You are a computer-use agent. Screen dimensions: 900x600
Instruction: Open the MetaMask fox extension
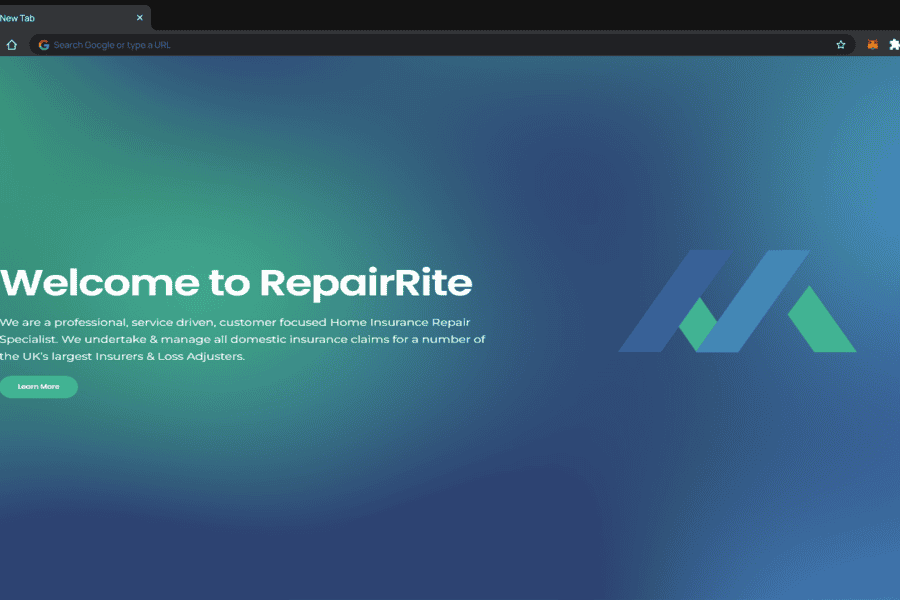(872, 45)
